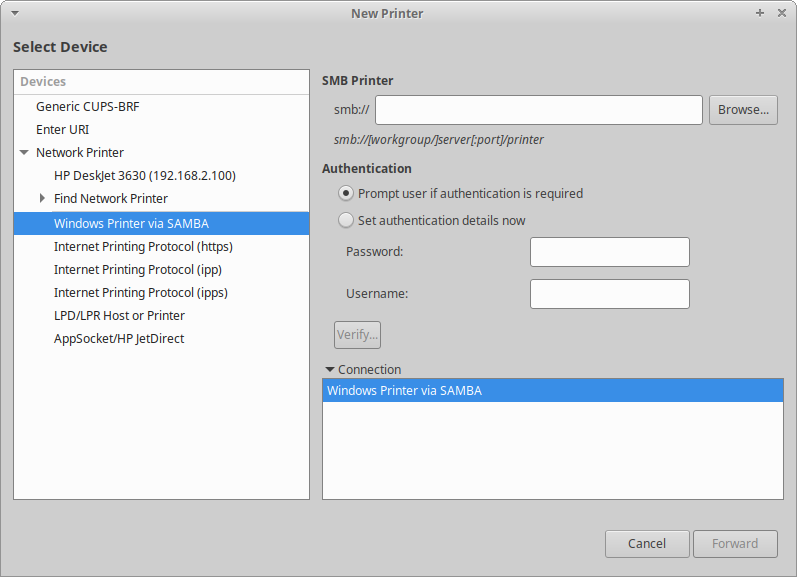Collapse the Connection section

[x=330, y=369]
